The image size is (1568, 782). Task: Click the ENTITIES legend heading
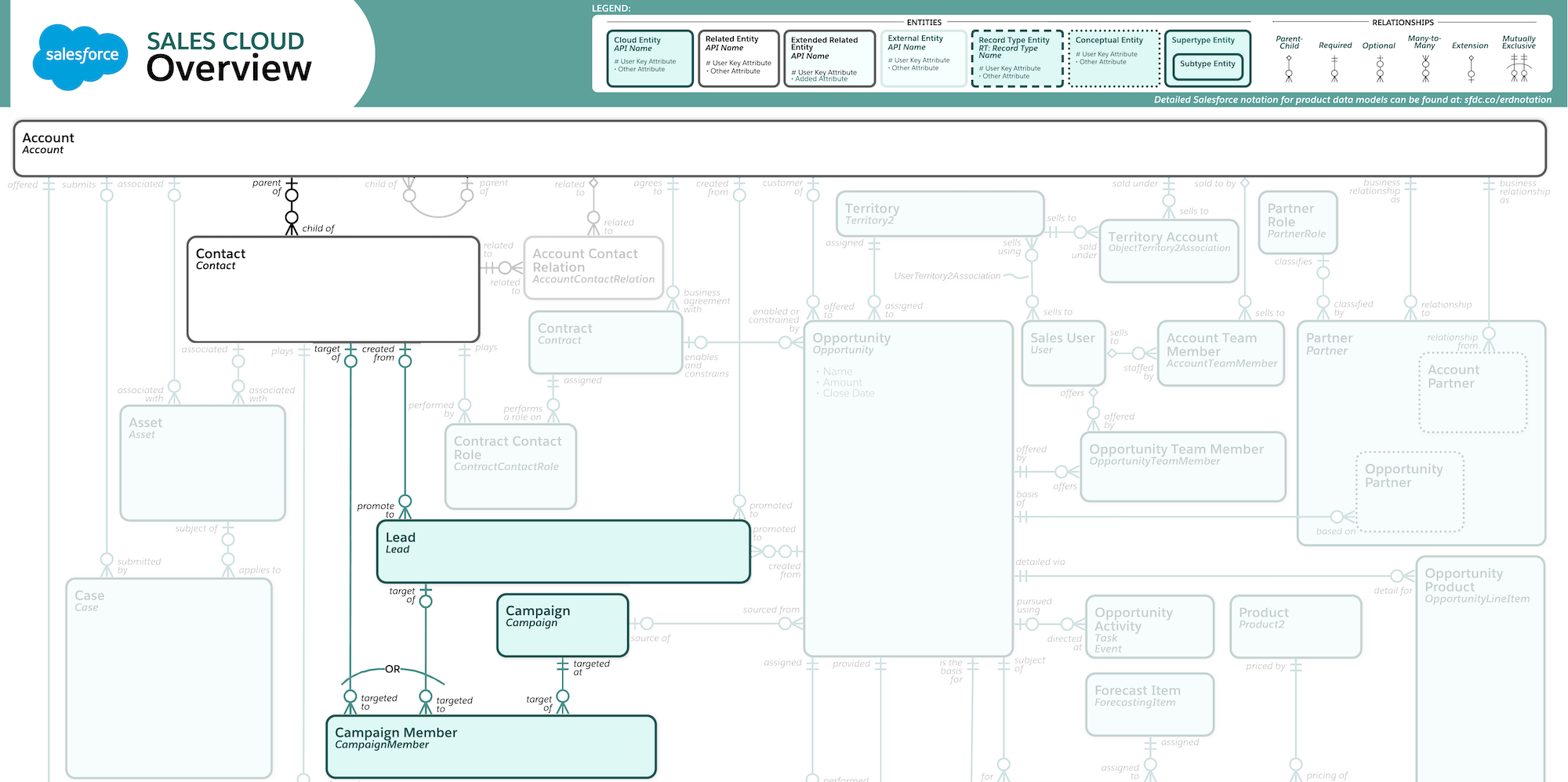click(x=924, y=23)
